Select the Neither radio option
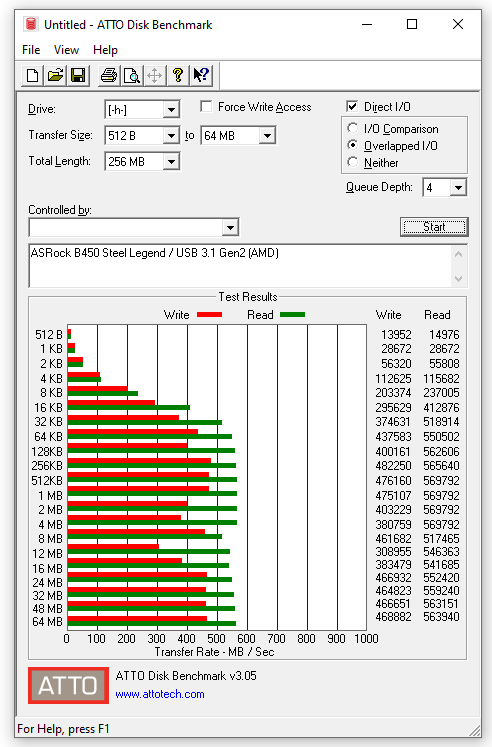 click(x=352, y=162)
